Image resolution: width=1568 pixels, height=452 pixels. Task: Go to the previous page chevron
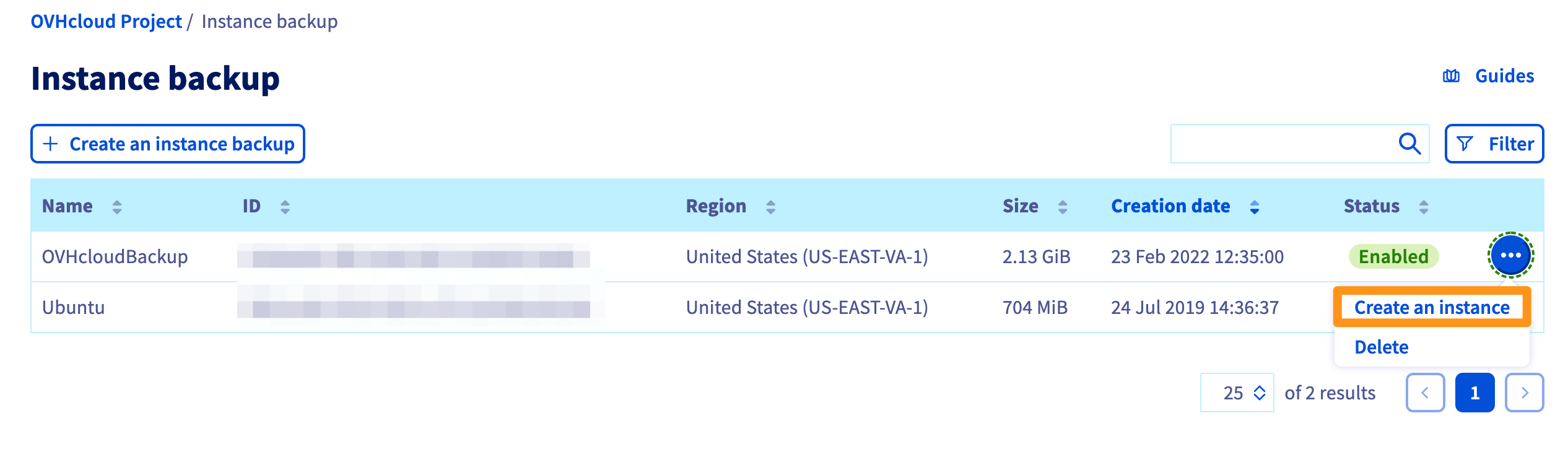[1425, 393]
